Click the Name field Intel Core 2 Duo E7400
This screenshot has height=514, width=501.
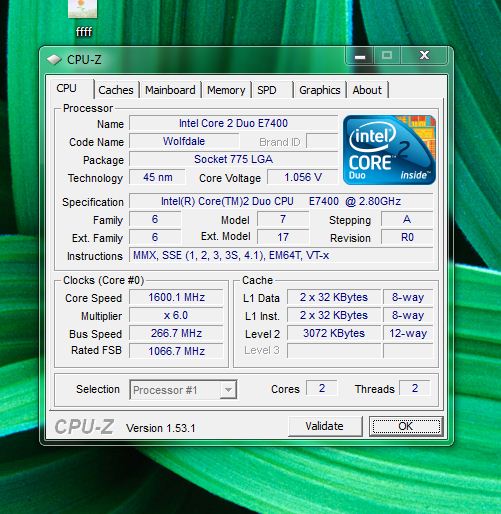pyautogui.click(x=233, y=123)
